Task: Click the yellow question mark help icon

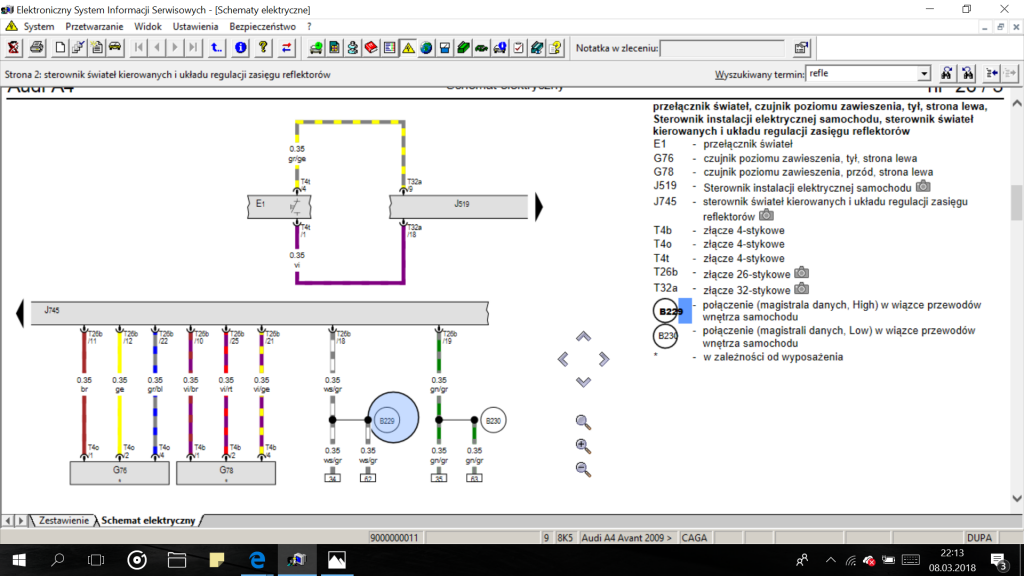Action: coord(263,48)
